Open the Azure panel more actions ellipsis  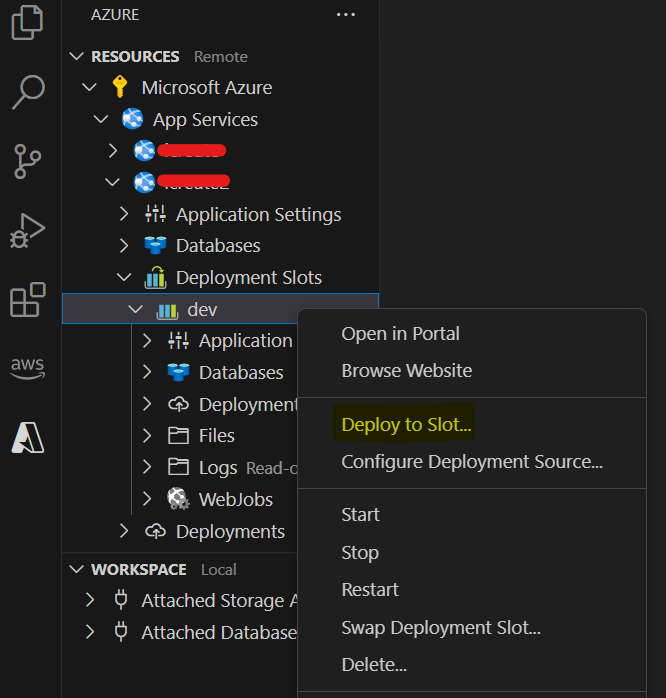(x=346, y=15)
